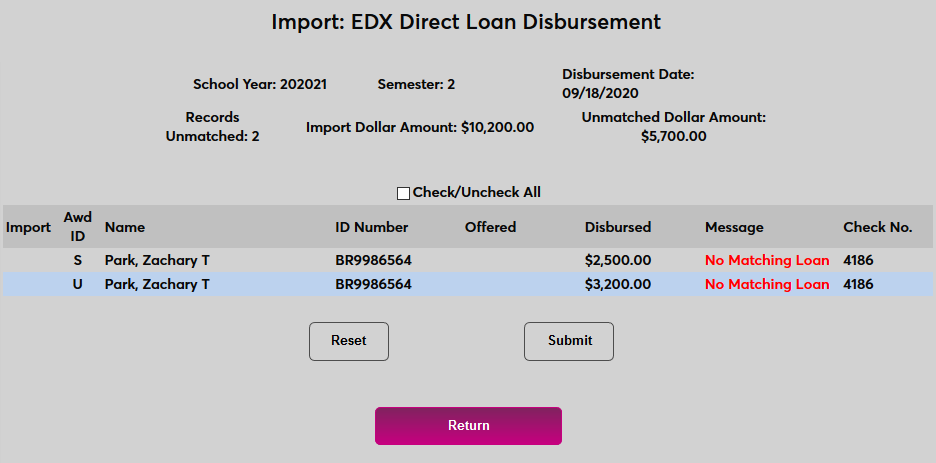Select the $3,200.00 disbursed amount
936x463 pixels.
coord(618,284)
